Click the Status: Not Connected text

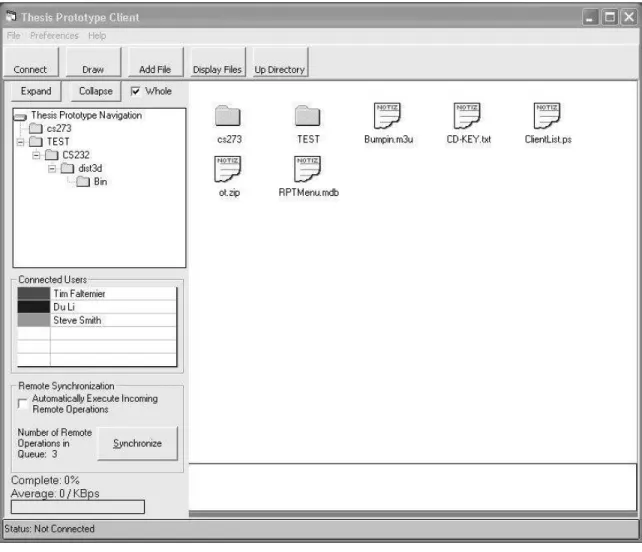[50, 529]
